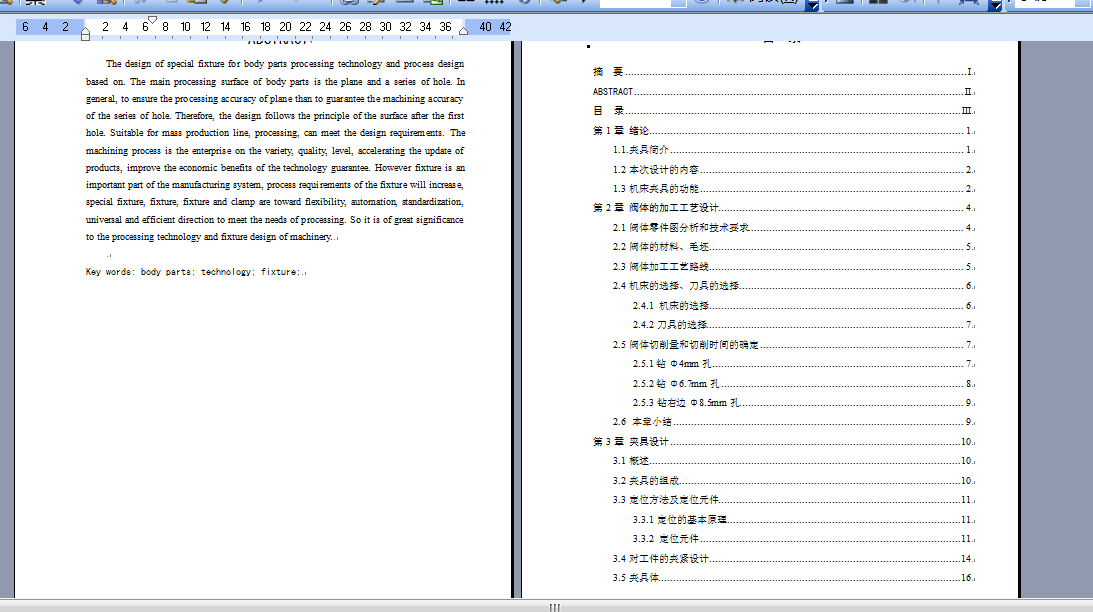This screenshot has height=612, width=1093.
Task: Click the 第 2 章 阀体的加工工艺设计 entry
Action: point(784,208)
